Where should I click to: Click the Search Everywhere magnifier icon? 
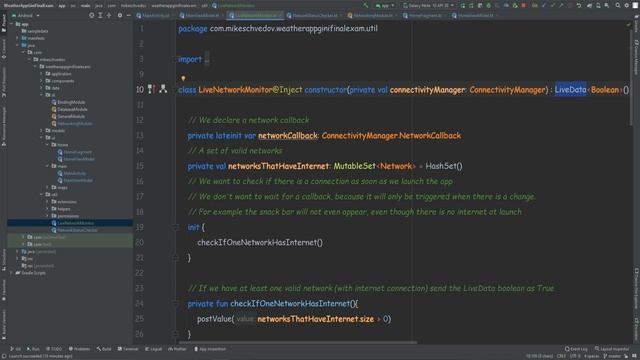point(618,5)
